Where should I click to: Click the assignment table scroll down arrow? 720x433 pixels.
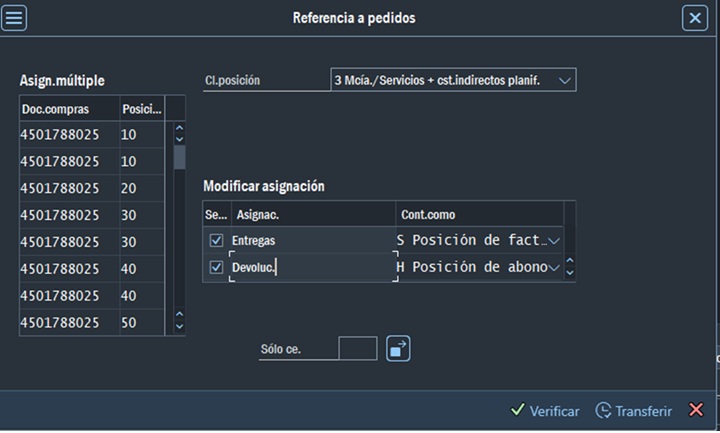pyautogui.click(x=570, y=272)
